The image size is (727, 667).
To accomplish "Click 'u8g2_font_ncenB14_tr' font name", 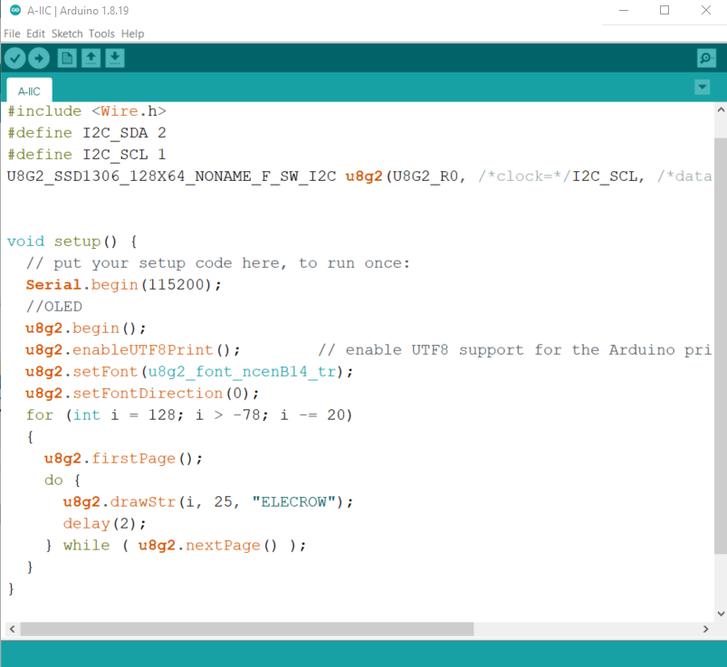I will 242,372.
